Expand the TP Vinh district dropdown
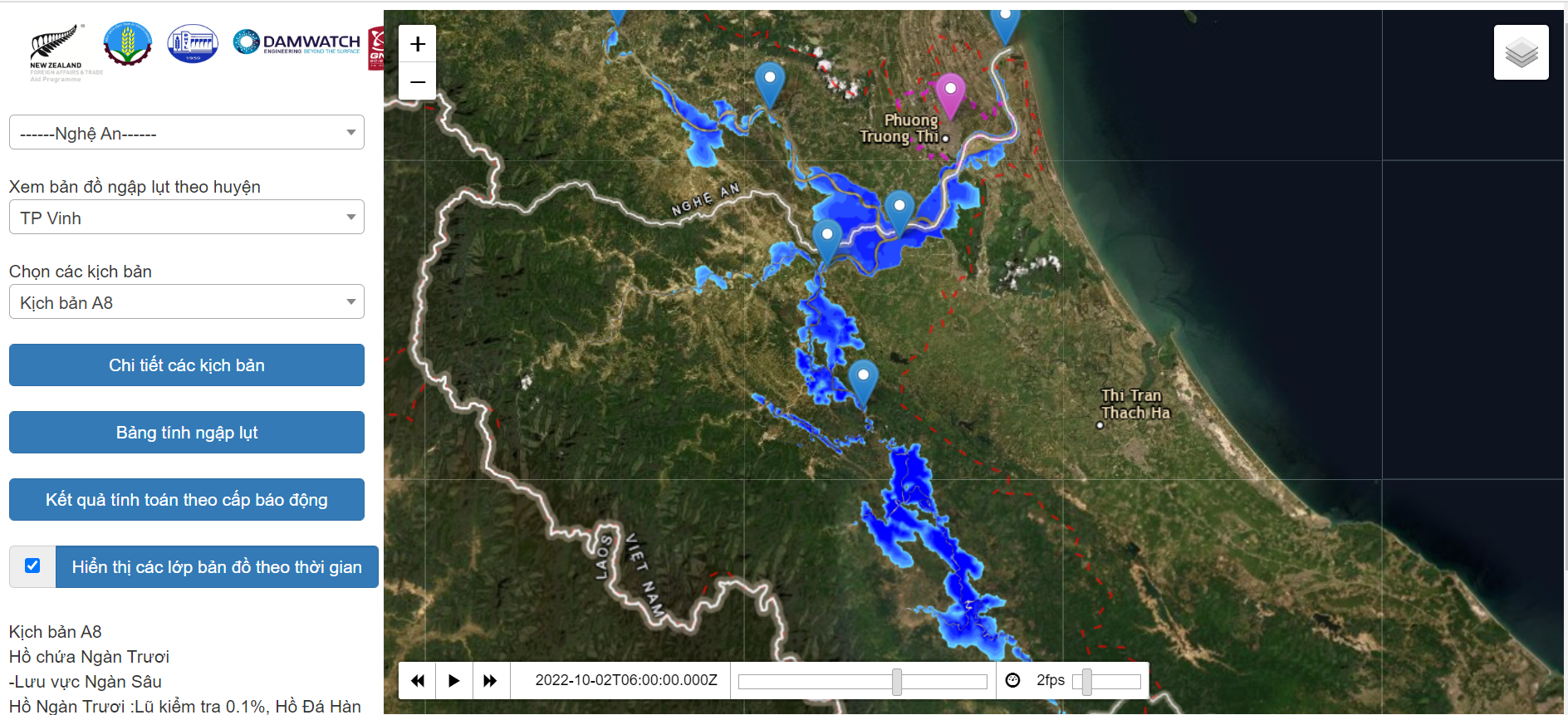This screenshot has height=715, width=1568. click(186, 218)
